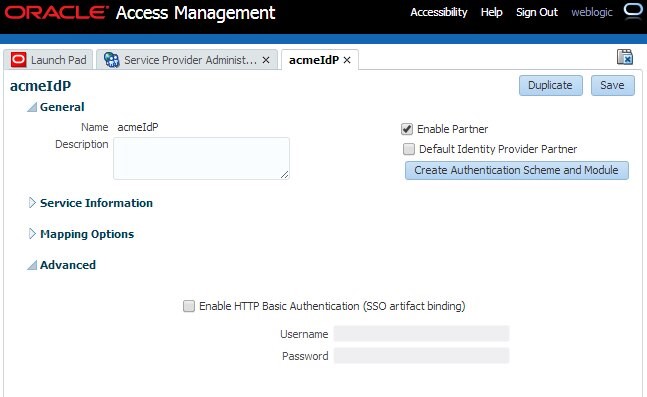Image resolution: width=647 pixels, height=397 pixels.
Task: Open the Help link
Action: (x=491, y=12)
